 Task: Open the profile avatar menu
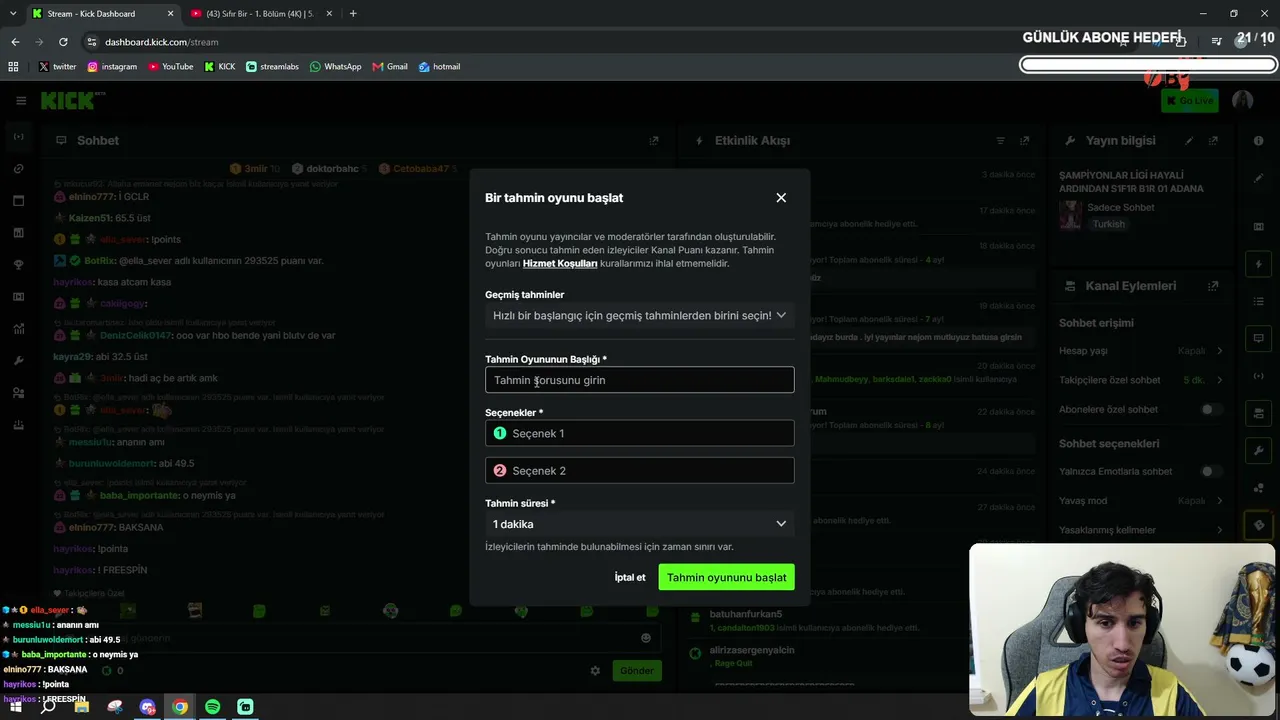pyautogui.click(x=1243, y=100)
